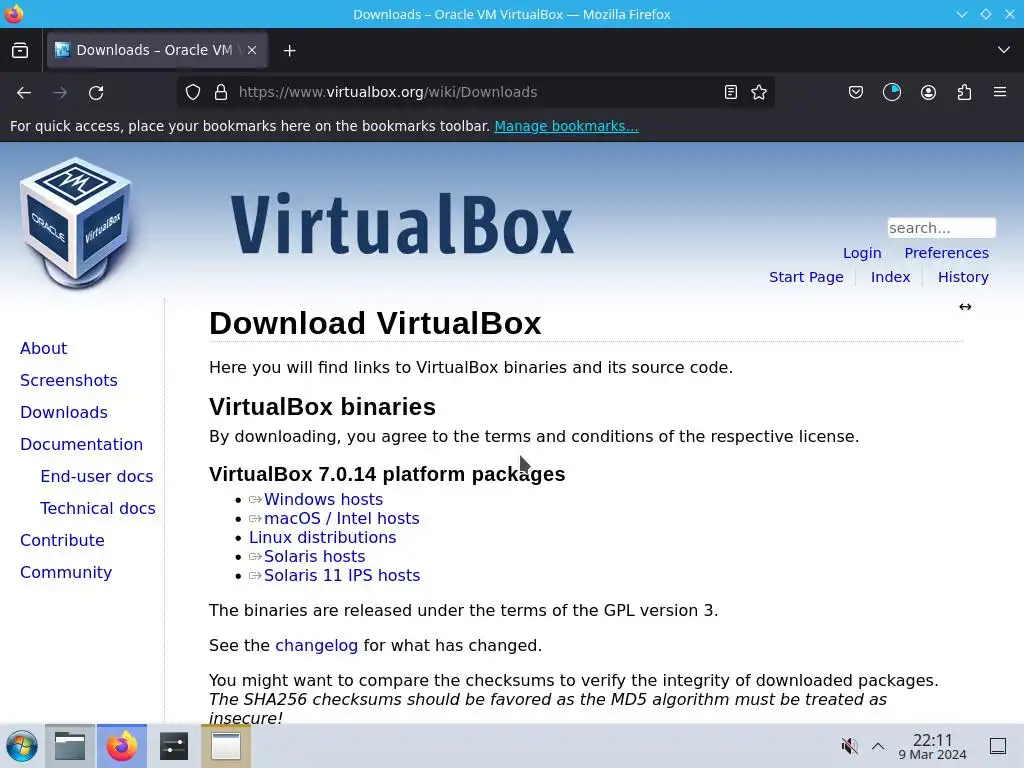Go back with the browser back arrow

pyautogui.click(x=24, y=93)
